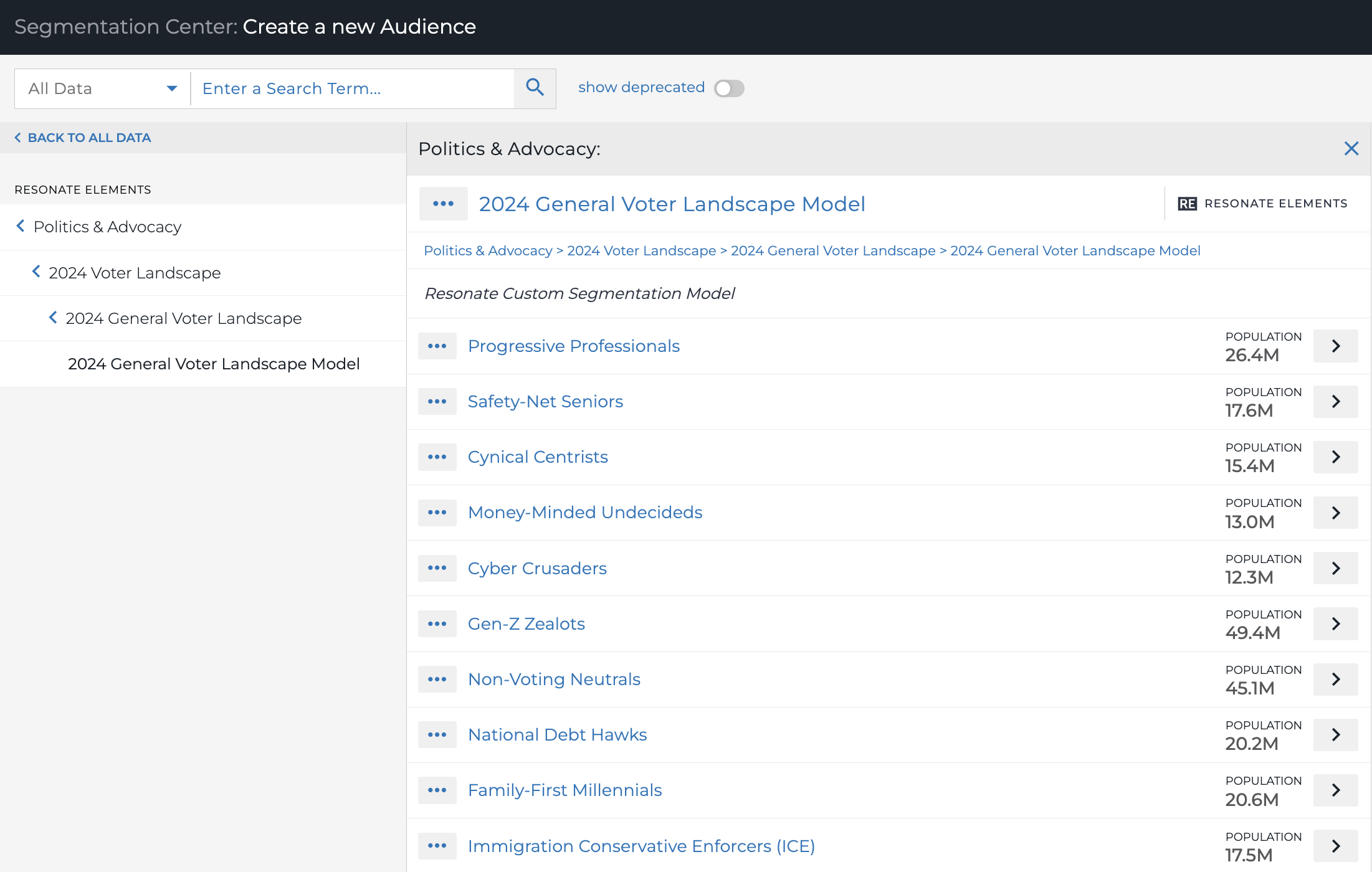
Task: Click the Resonate Elements sidebar section heading
Action: tap(83, 189)
